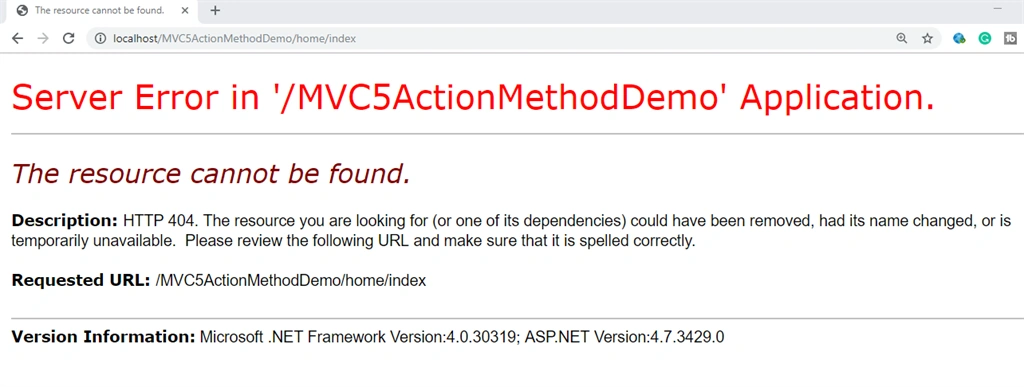1024x387 pixels.
Task: Click the red Server Error heading
Action: (x=473, y=98)
